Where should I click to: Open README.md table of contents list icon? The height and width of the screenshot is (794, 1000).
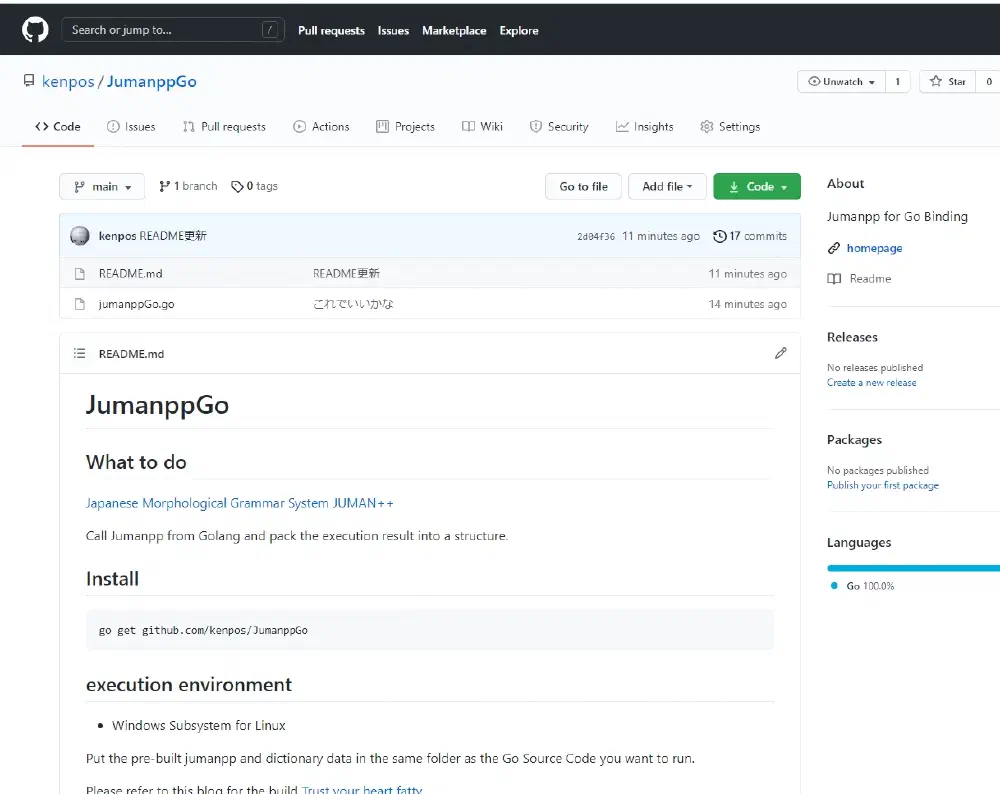[79, 353]
